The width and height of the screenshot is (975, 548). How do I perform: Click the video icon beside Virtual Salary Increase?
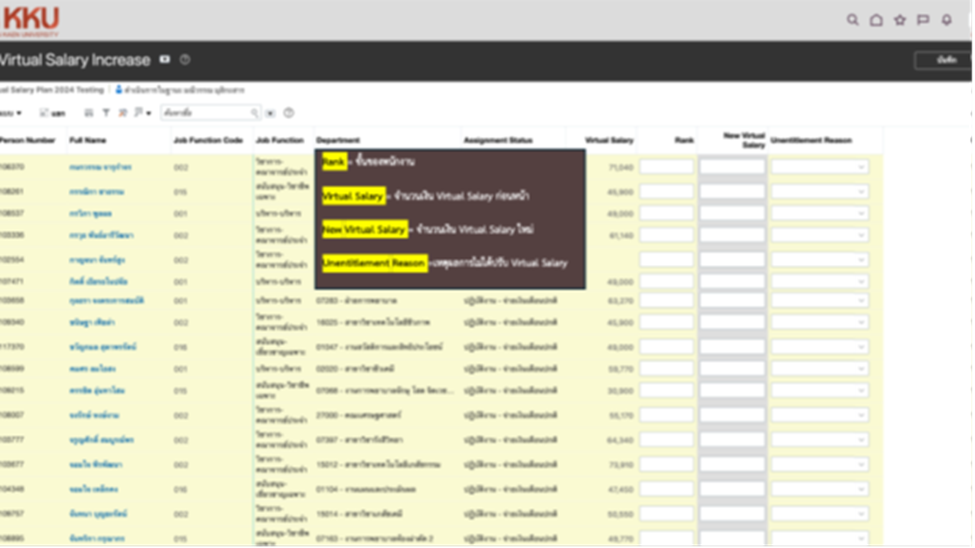point(165,60)
